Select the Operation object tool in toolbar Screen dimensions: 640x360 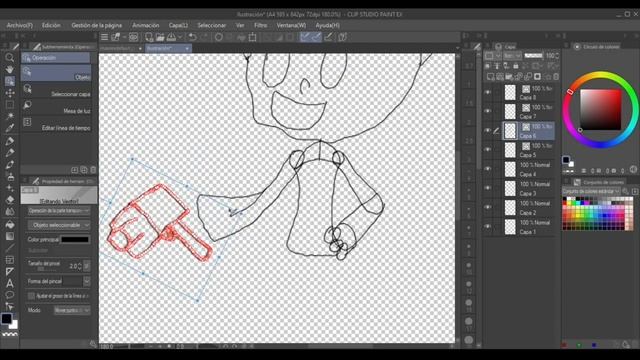pyautogui.click(x=10, y=81)
